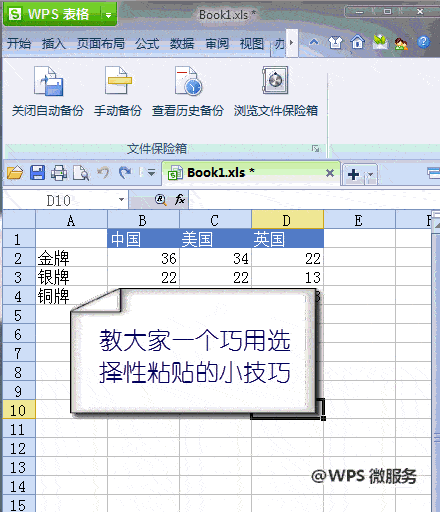
Task: Click the 关闭自动备份 icon
Action: [48, 81]
